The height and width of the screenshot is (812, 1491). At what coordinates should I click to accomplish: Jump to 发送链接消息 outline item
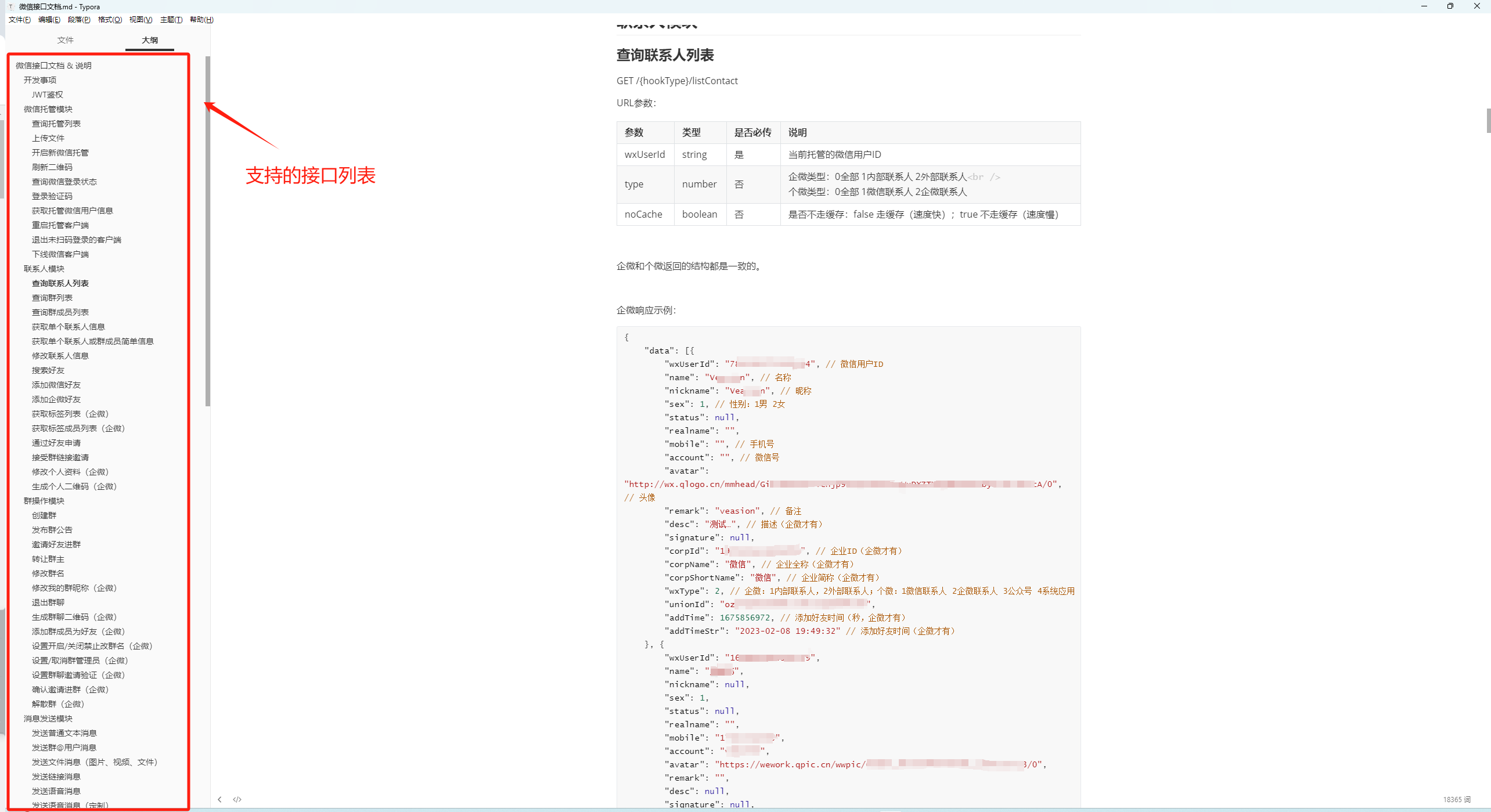(x=56, y=777)
